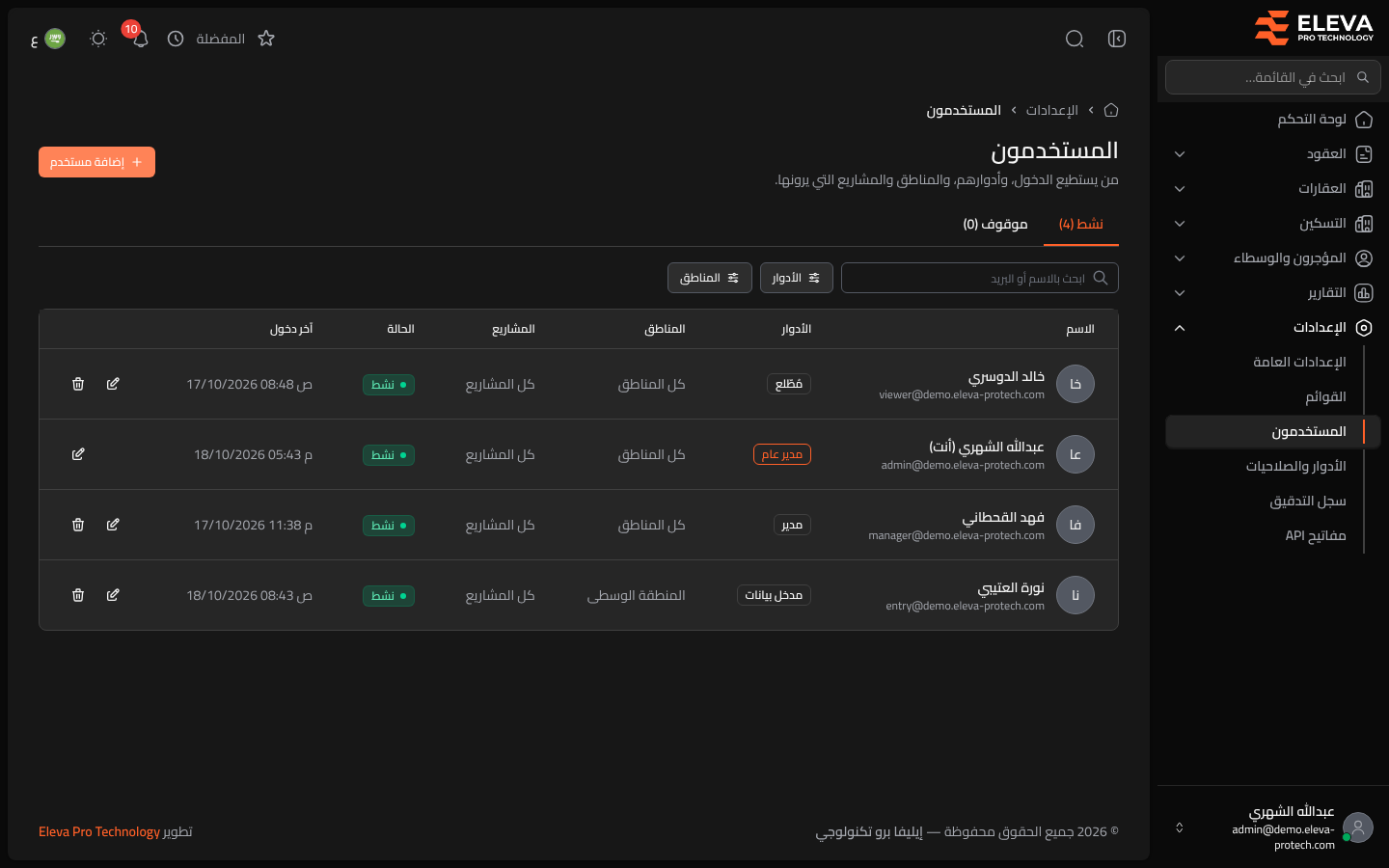This screenshot has width=1389, height=868.
Task: Go to home icon in breadcrumb
Action: pyautogui.click(x=1111, y=110)
